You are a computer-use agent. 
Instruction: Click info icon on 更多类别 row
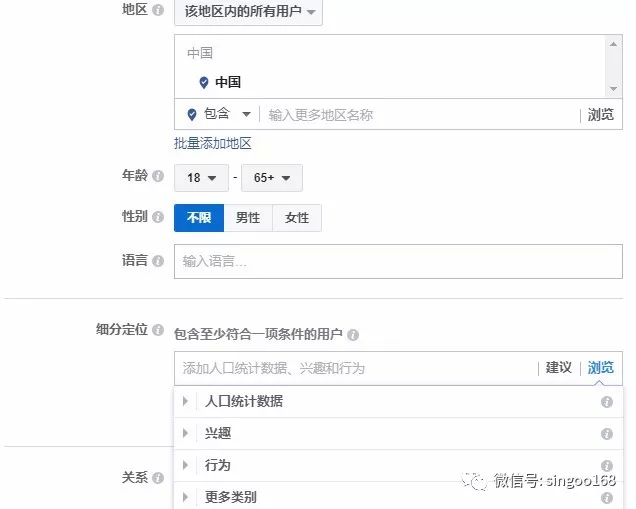[607, 498]
